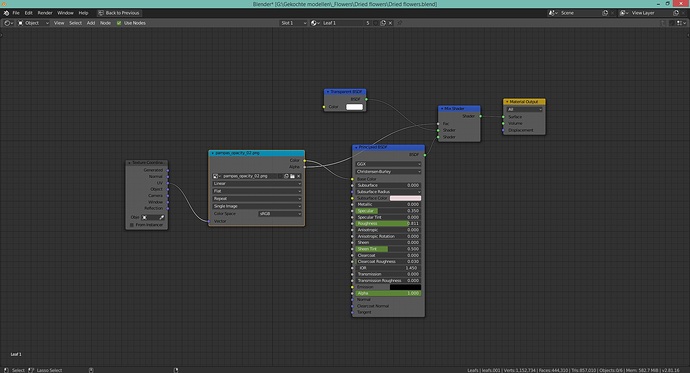Click the new view layer icon
This screenshot has width=690, height=373.
click(676, 13)
